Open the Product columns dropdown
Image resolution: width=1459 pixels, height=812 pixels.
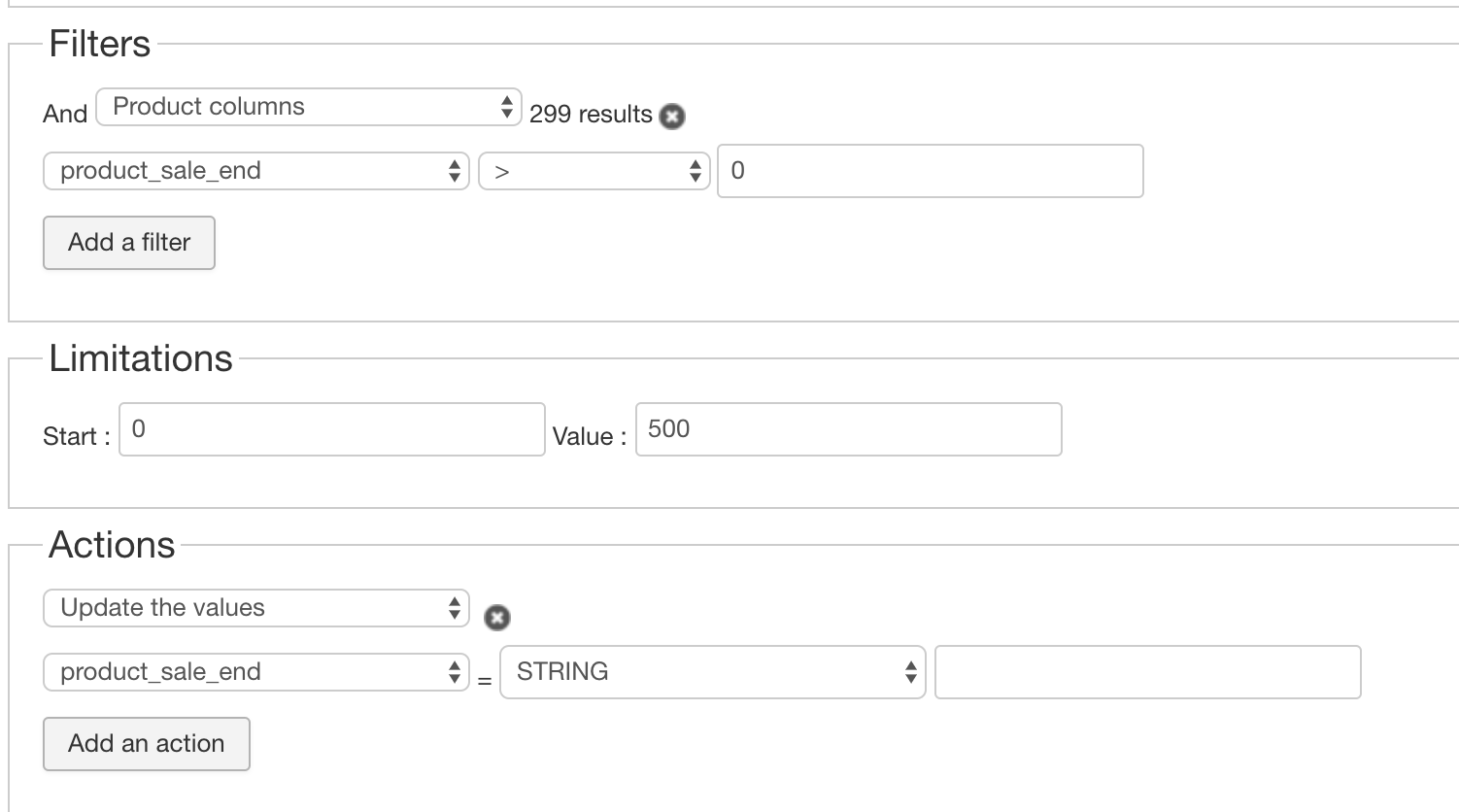click(309, 107)
